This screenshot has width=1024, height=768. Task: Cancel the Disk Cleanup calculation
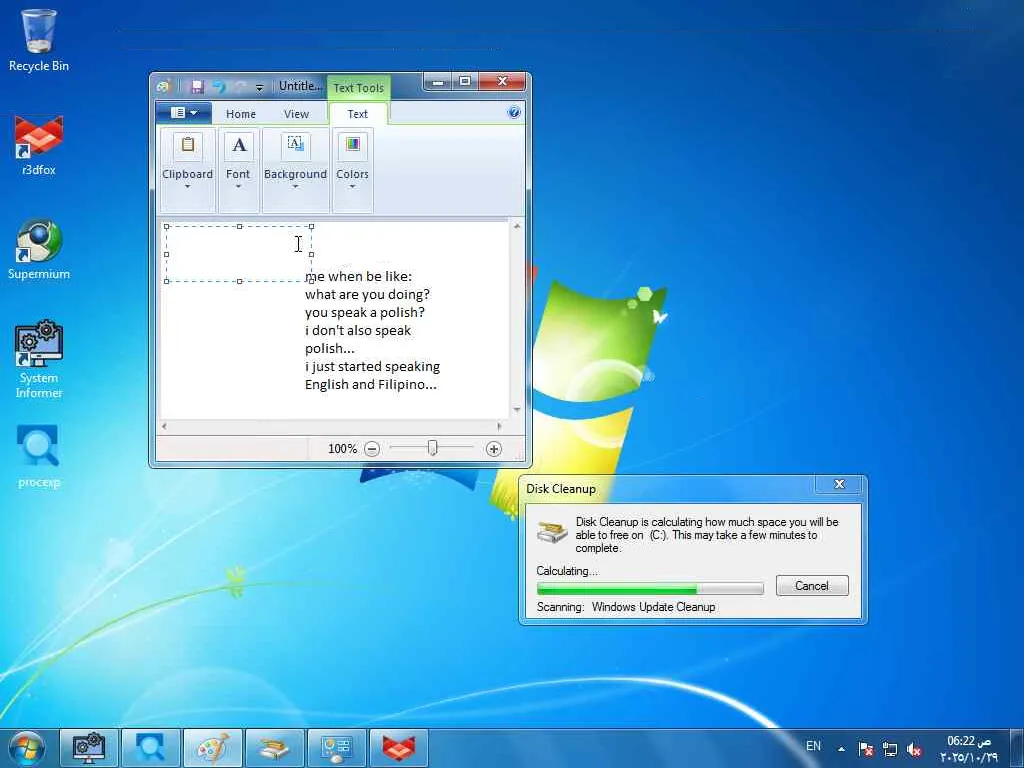[x=812, y=586]
